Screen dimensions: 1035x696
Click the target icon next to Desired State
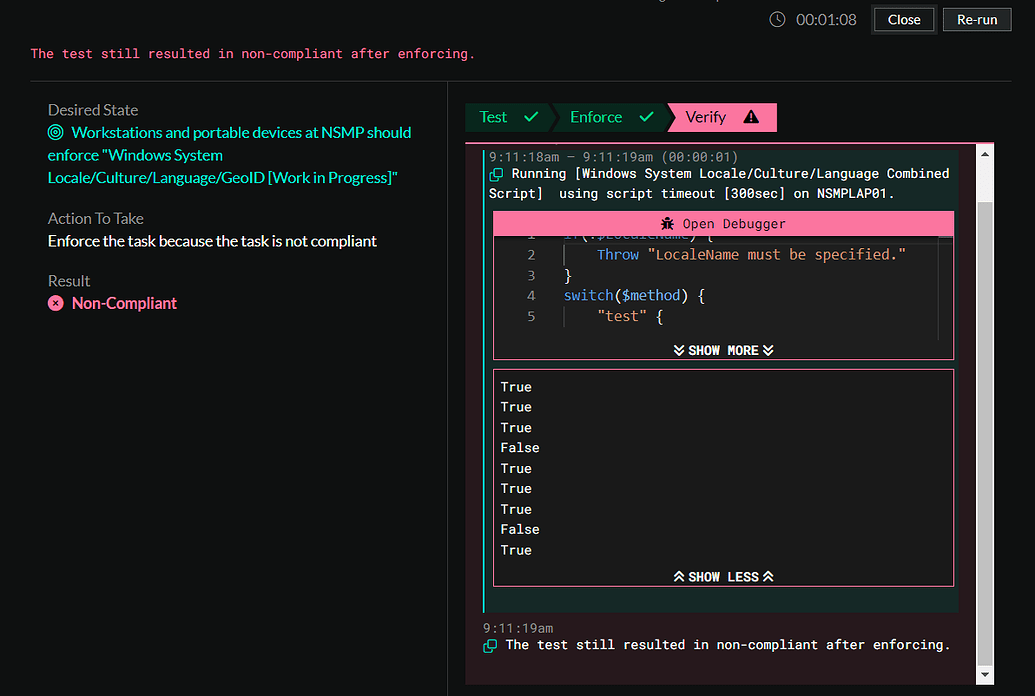[56, 133]
